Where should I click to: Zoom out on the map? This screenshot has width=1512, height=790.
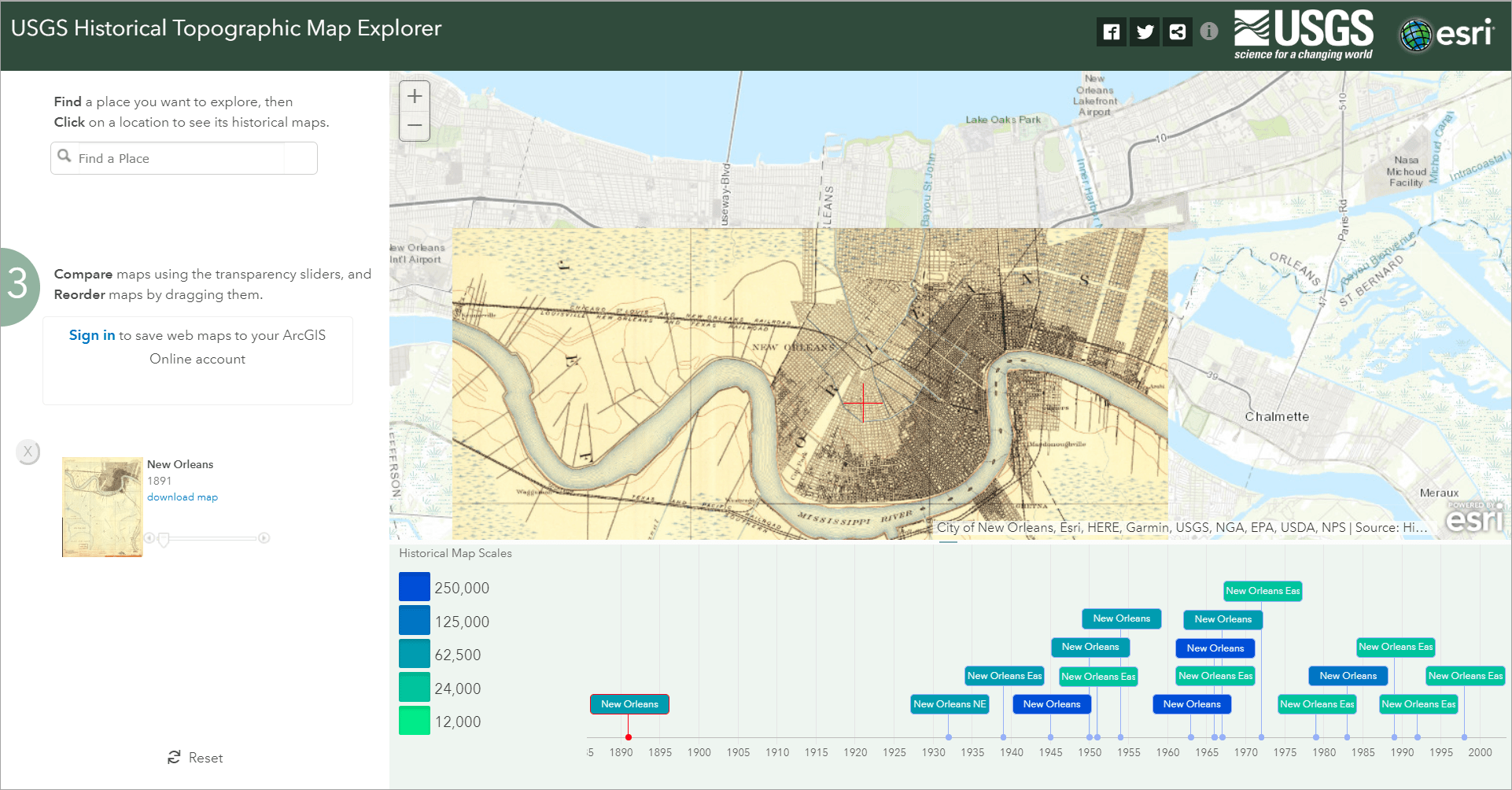tap(414, 125)
